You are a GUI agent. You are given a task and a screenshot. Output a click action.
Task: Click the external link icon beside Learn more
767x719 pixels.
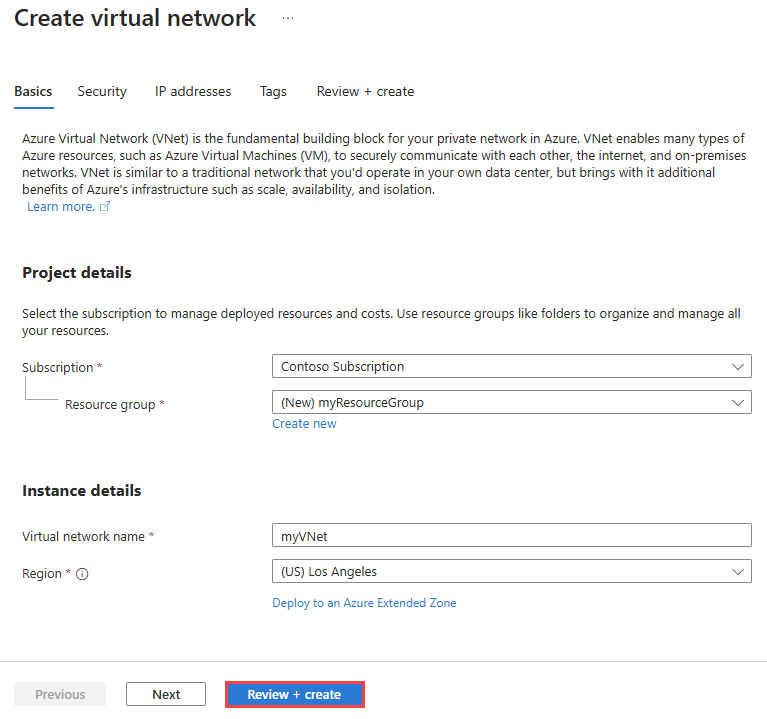pyautogui.click(x=105, y=207)
